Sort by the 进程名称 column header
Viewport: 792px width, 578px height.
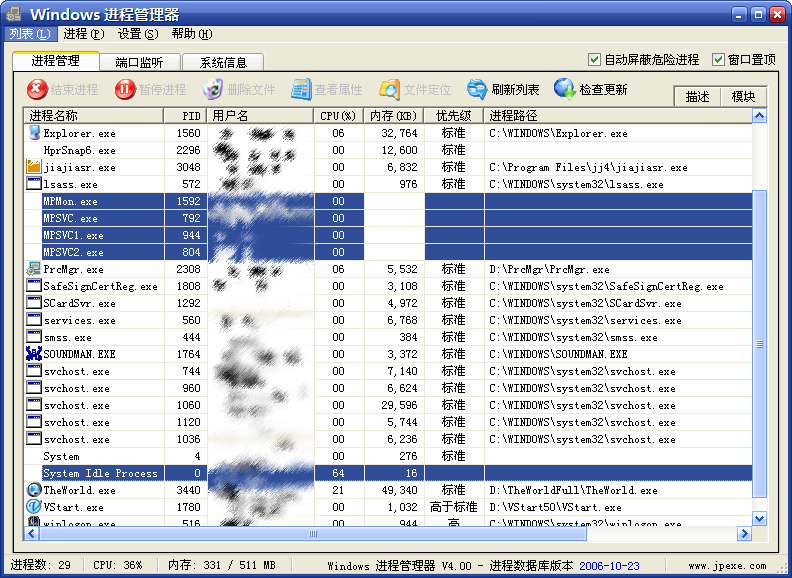[94, 116]
